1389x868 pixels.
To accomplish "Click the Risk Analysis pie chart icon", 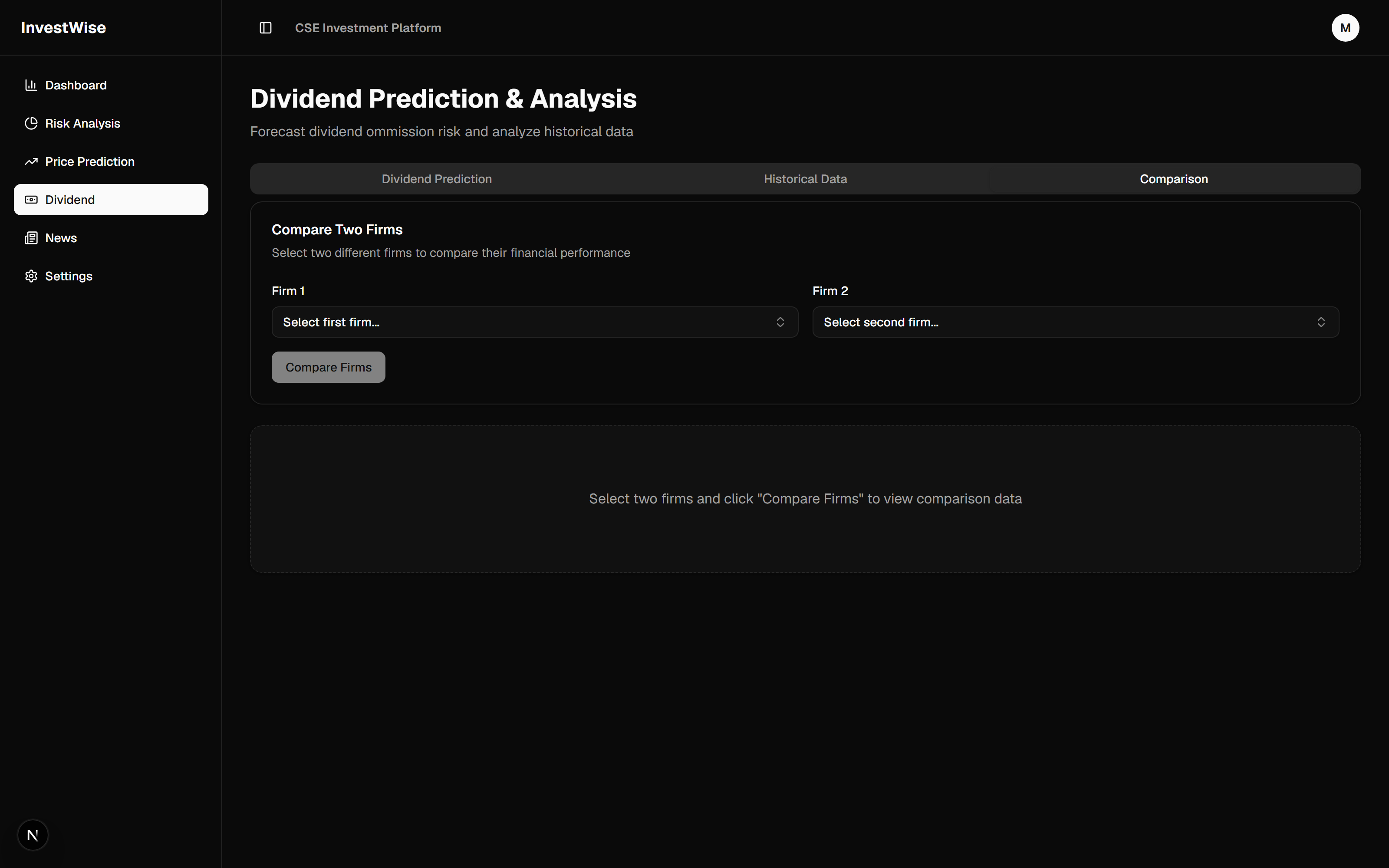I will coord(31,123).
